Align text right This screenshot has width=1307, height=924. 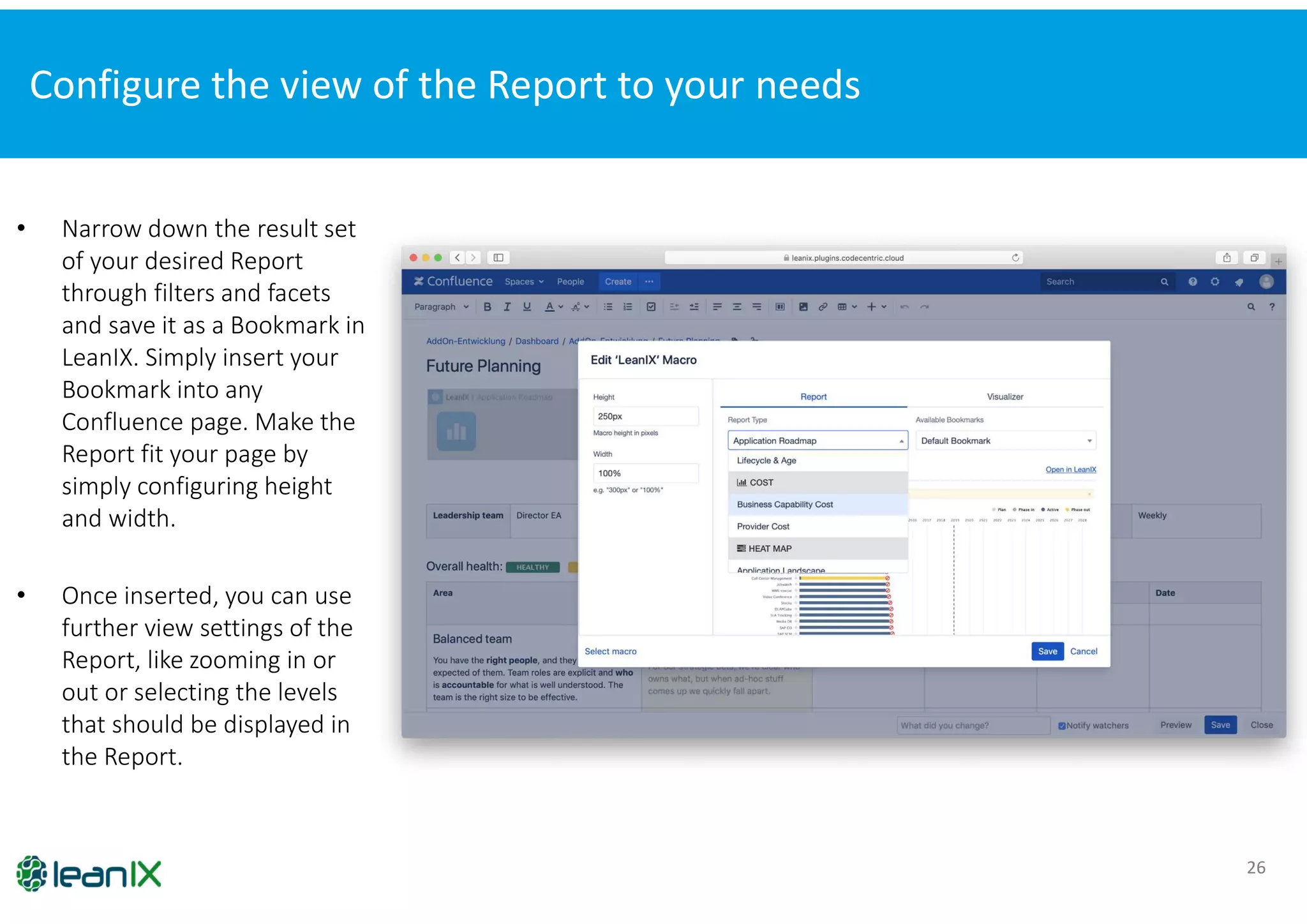[757, 307]
